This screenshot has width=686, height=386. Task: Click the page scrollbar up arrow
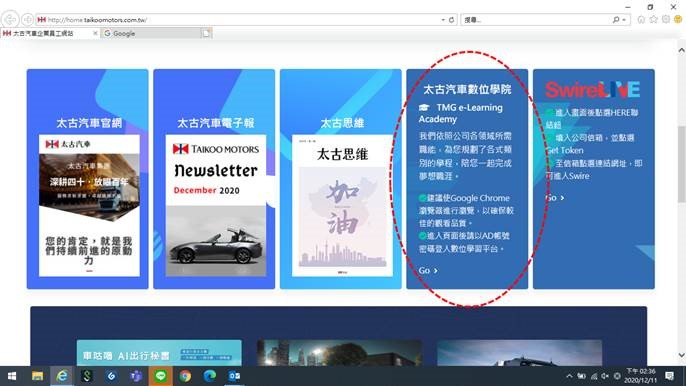[682, 50]
